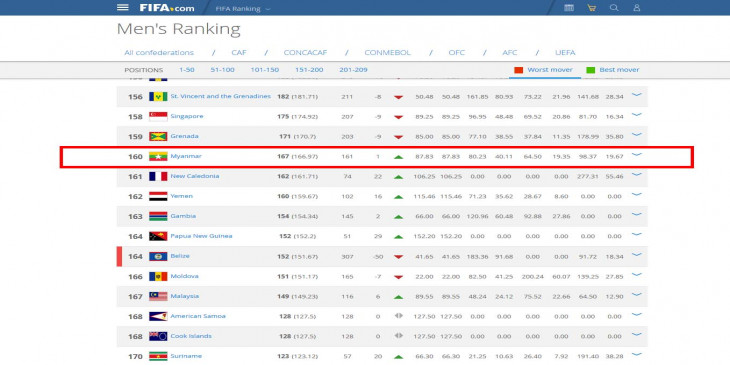Click the Grenada flag icon
Viewport: 730px width, 365px height.
[x=158, y=136]
